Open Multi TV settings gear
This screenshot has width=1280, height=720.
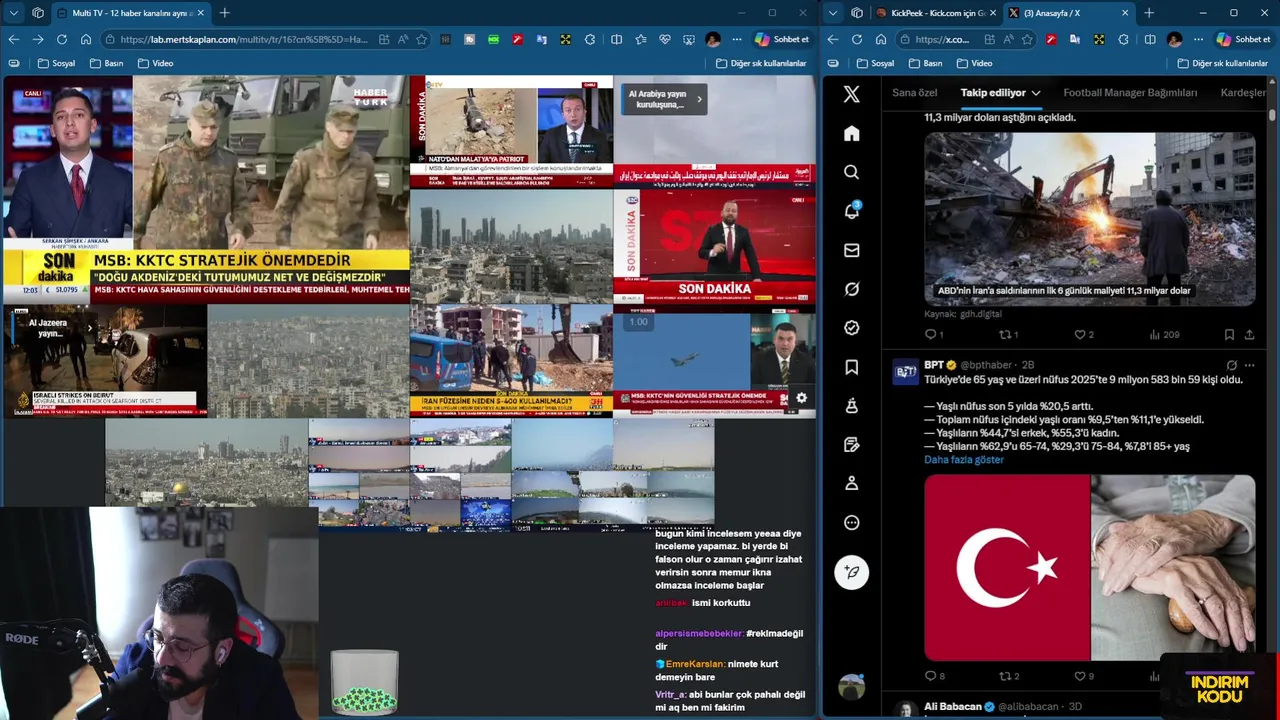(801, 398)
